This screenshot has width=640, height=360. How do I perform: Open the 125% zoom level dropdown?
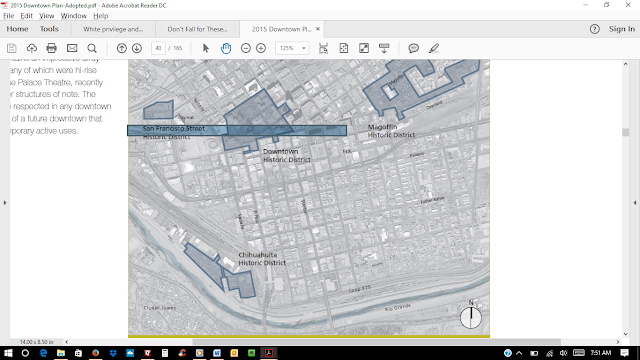point(292,48)
